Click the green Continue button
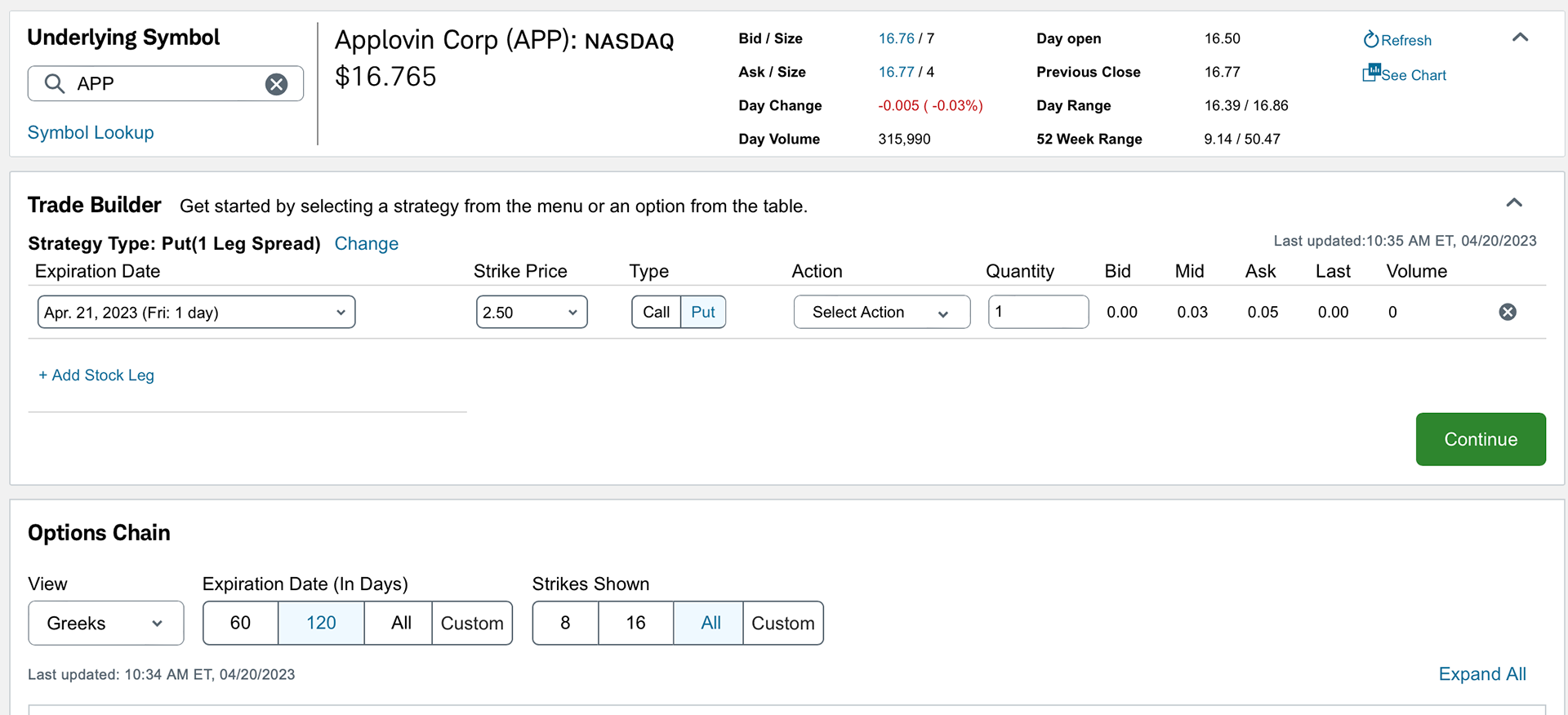Image resolution: width=1568 pixels, height=715 pixels. tap(1481, 439)
